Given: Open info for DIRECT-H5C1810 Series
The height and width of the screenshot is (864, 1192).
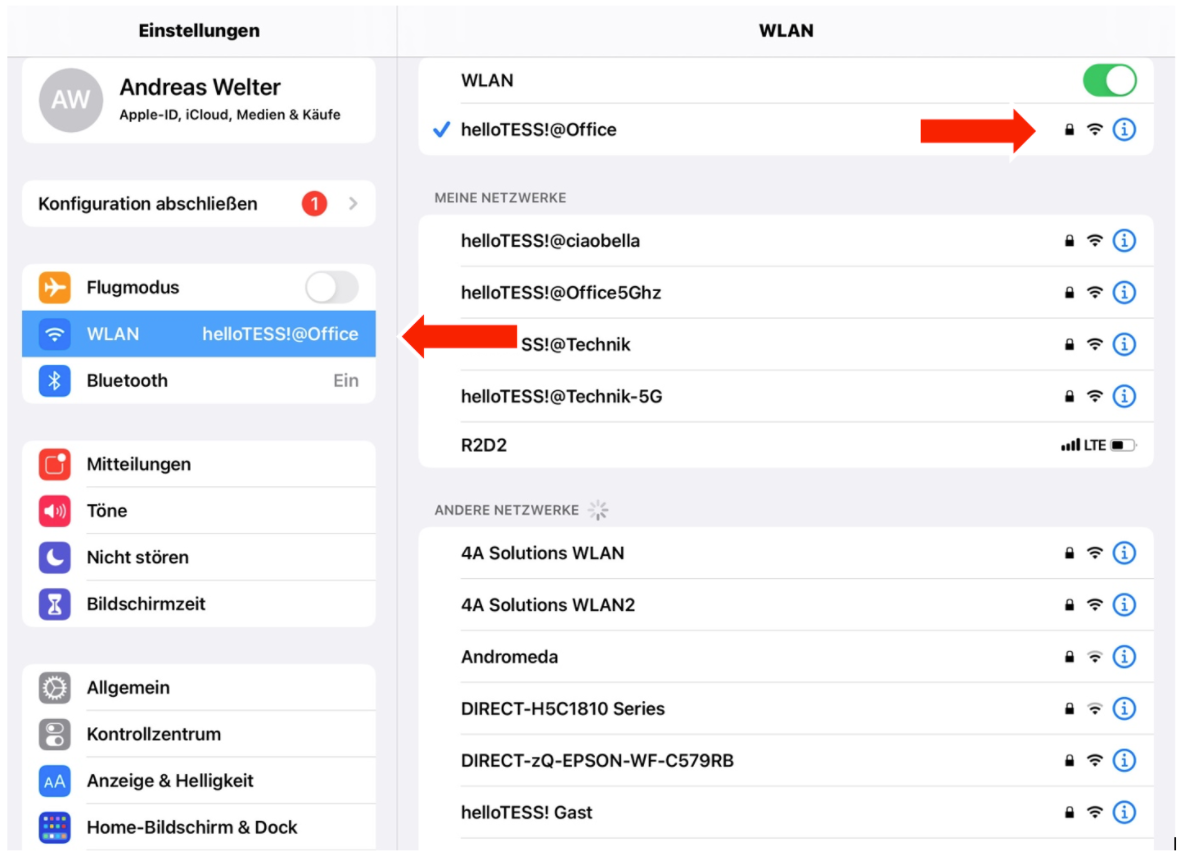Looking at the screenshot, I should (x=1124, y=708).
